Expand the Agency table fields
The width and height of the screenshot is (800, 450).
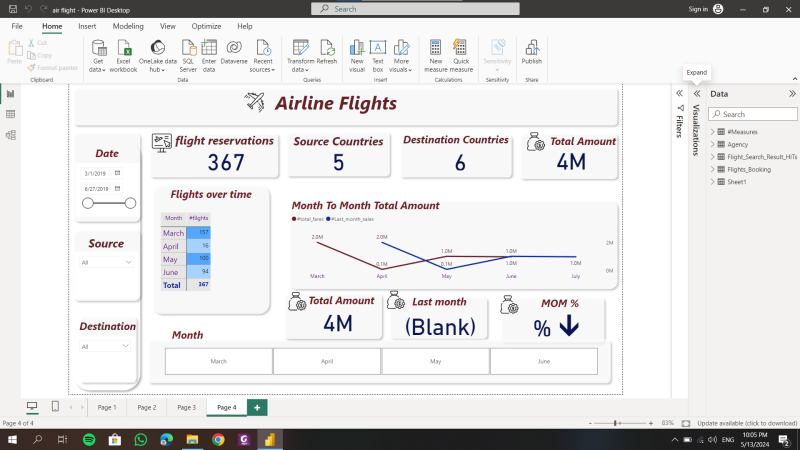point(714,144)
